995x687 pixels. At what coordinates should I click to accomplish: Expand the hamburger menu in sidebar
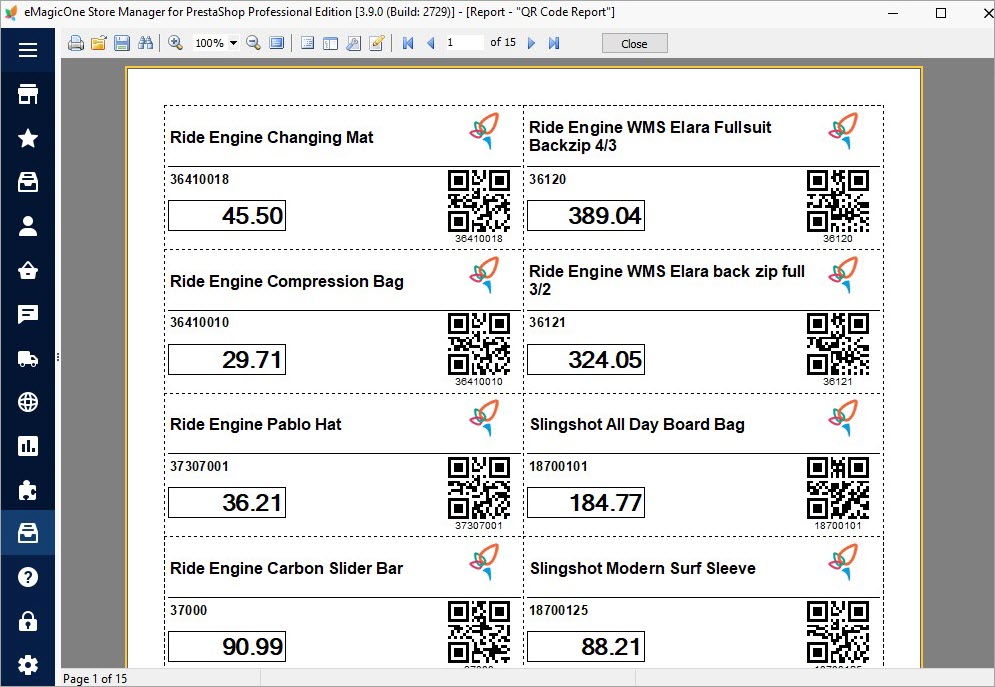point(28,50)
